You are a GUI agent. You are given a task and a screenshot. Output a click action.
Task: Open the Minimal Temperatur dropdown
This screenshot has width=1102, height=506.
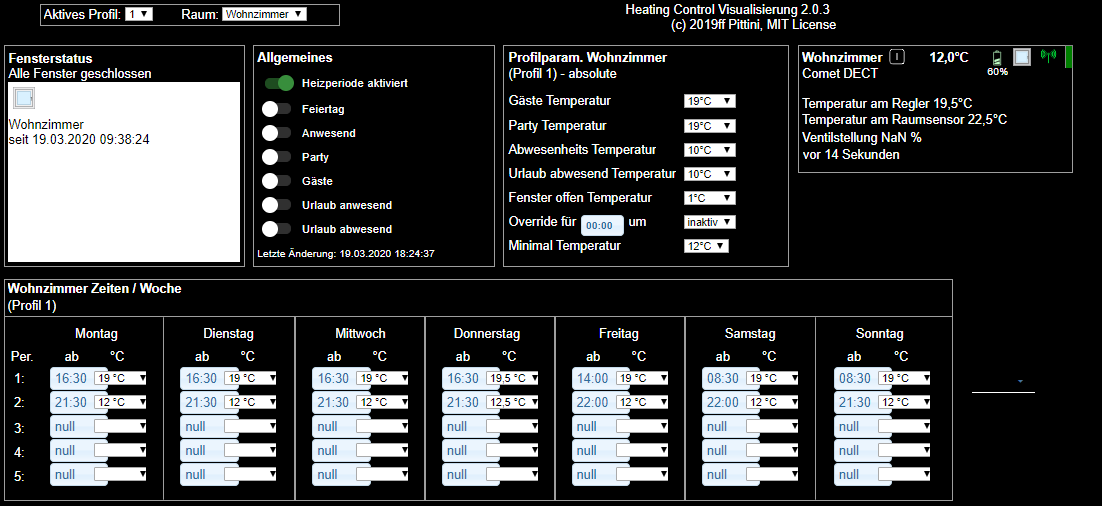(x=706, y=246)
